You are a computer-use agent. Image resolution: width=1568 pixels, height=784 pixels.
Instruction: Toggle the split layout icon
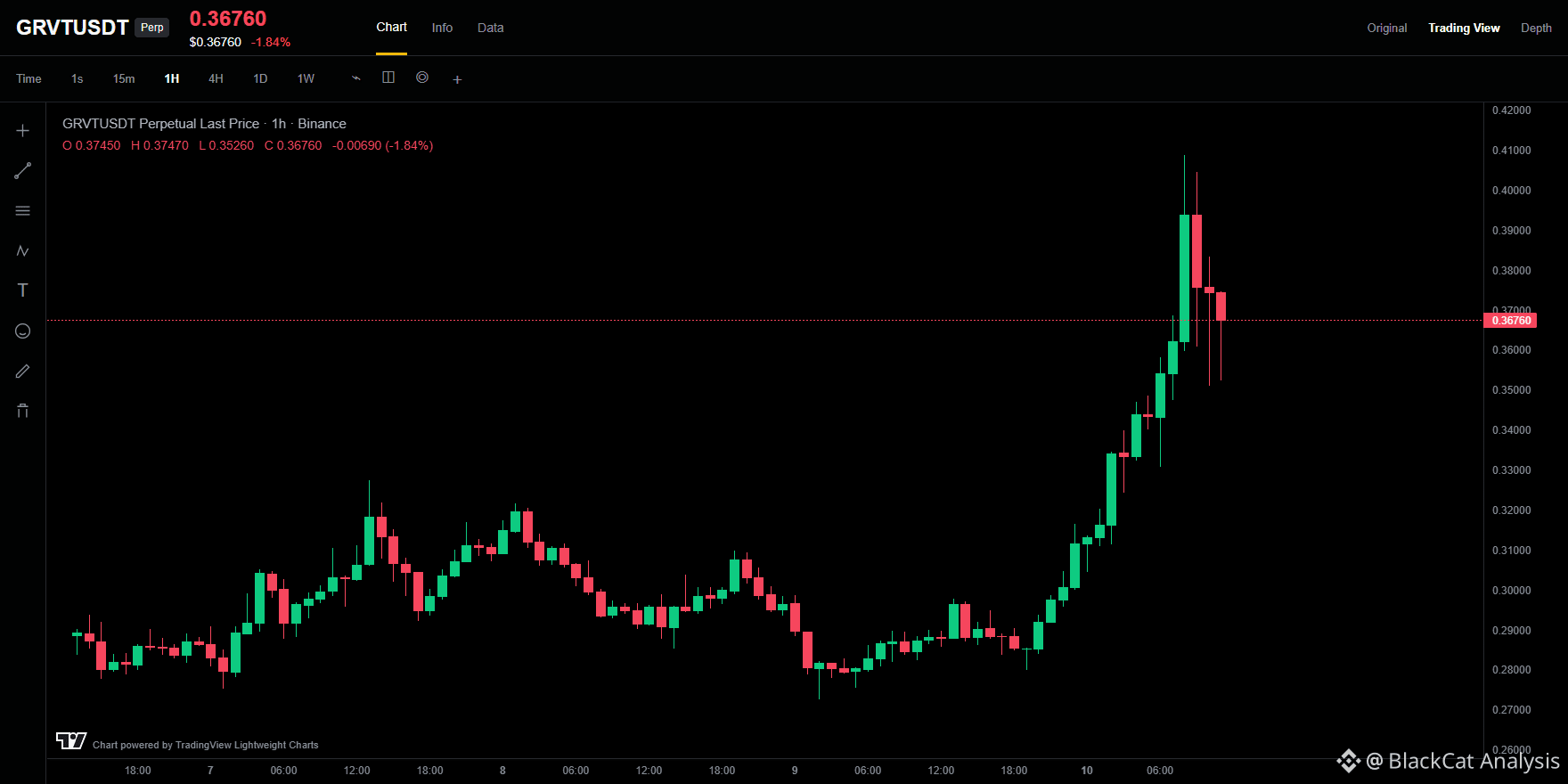pyautogui.click(x=388, y=78)
